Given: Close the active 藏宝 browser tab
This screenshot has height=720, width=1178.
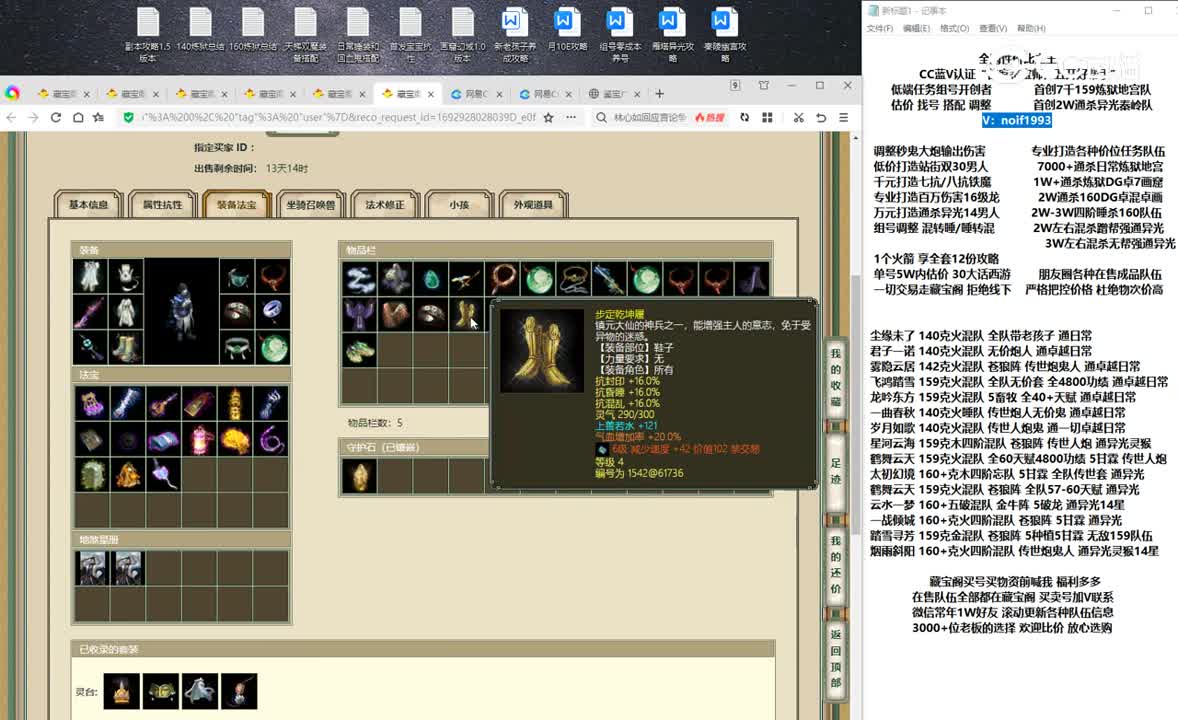Looking at the screenshot, I should point(430,94).
